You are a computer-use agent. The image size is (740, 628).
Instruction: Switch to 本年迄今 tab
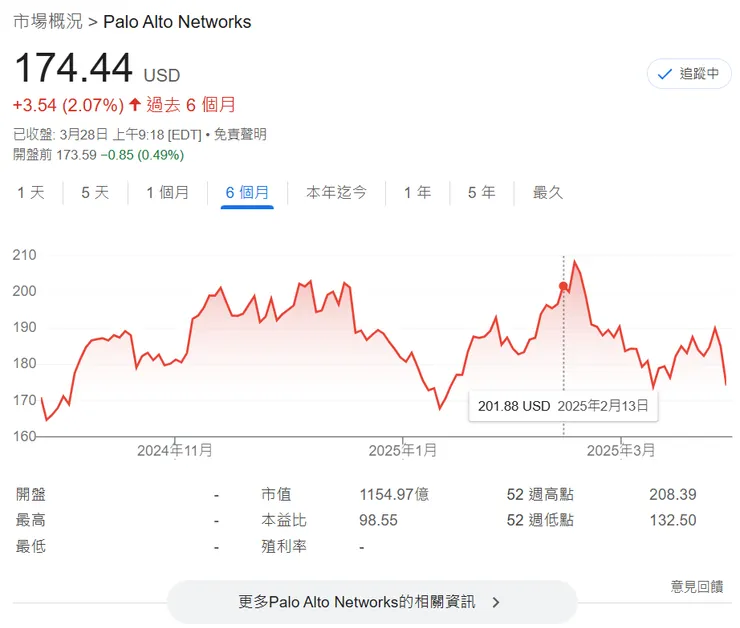[336, 193]
